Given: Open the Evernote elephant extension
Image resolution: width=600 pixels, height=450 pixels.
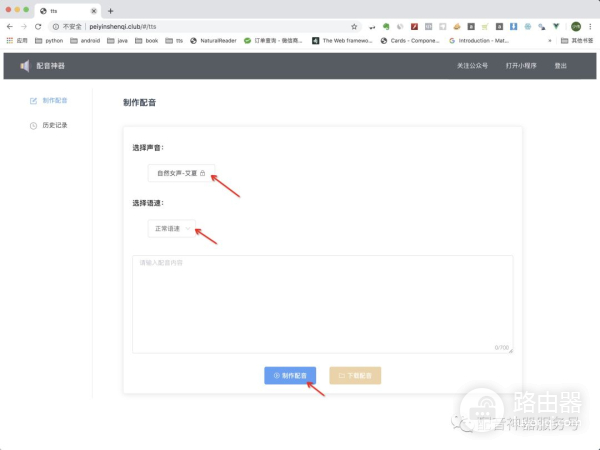Looking at the screenshot, I should 386,26.
